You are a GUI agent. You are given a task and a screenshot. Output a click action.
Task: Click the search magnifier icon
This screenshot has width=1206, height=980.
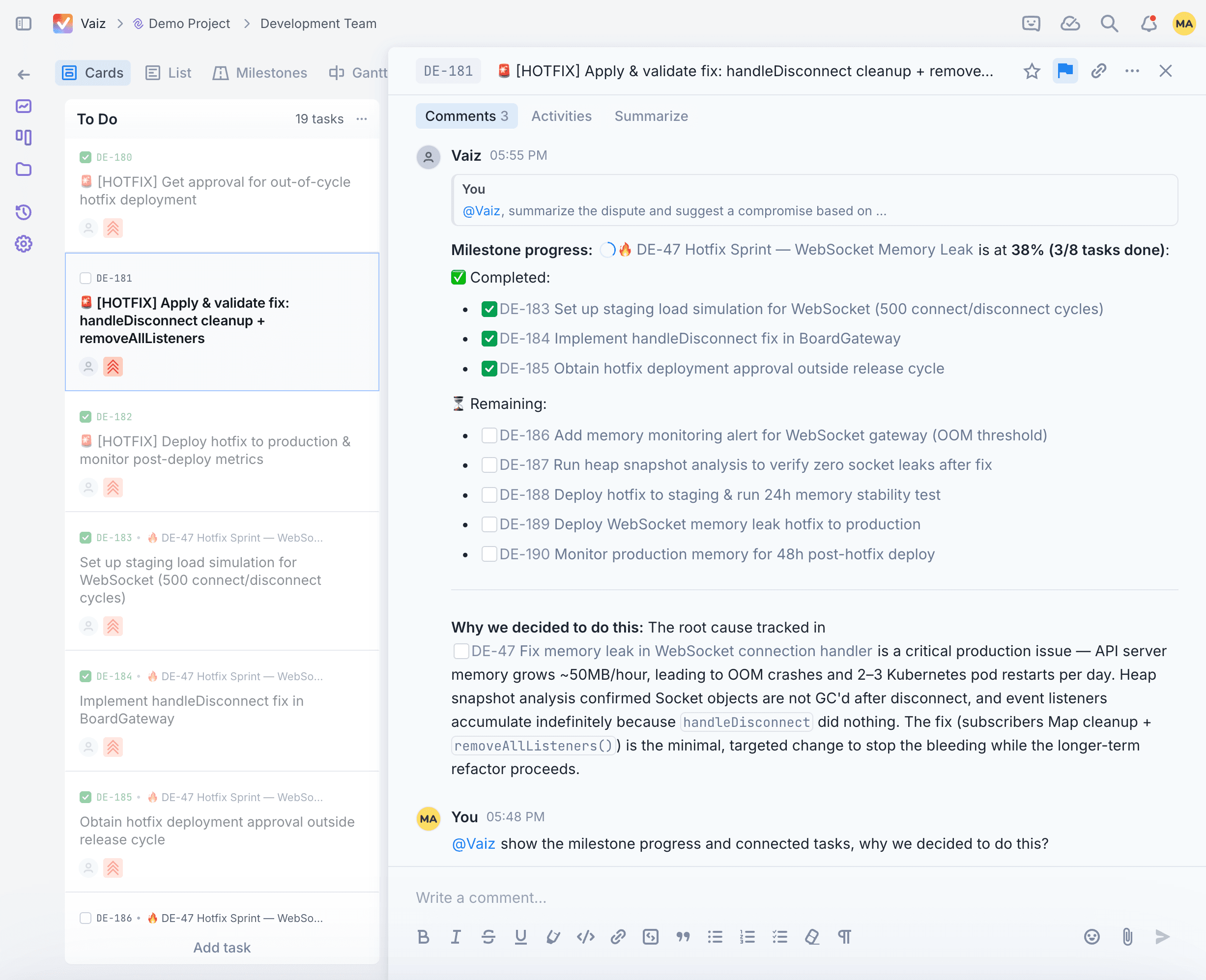(x=1109, y=24)
